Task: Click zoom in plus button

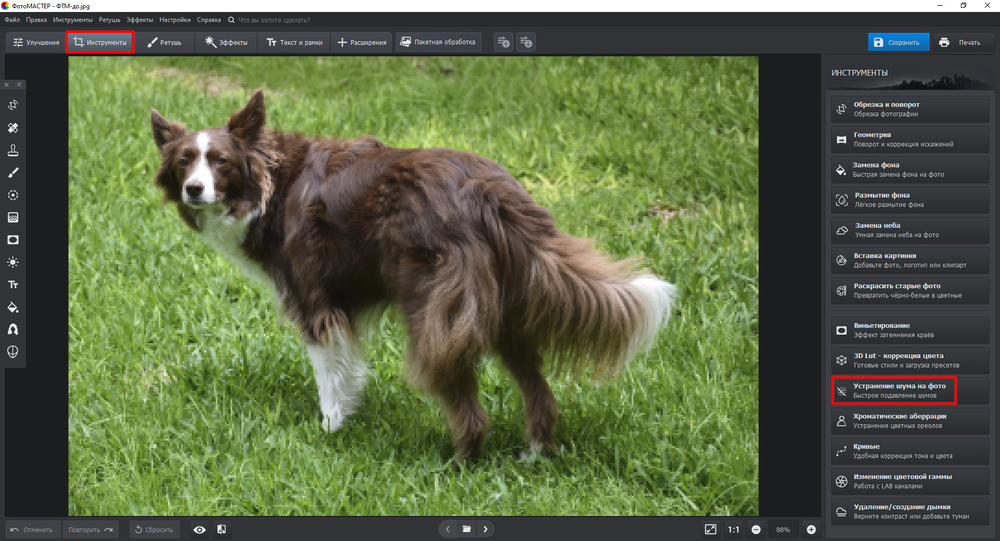Action: point(811,529)
